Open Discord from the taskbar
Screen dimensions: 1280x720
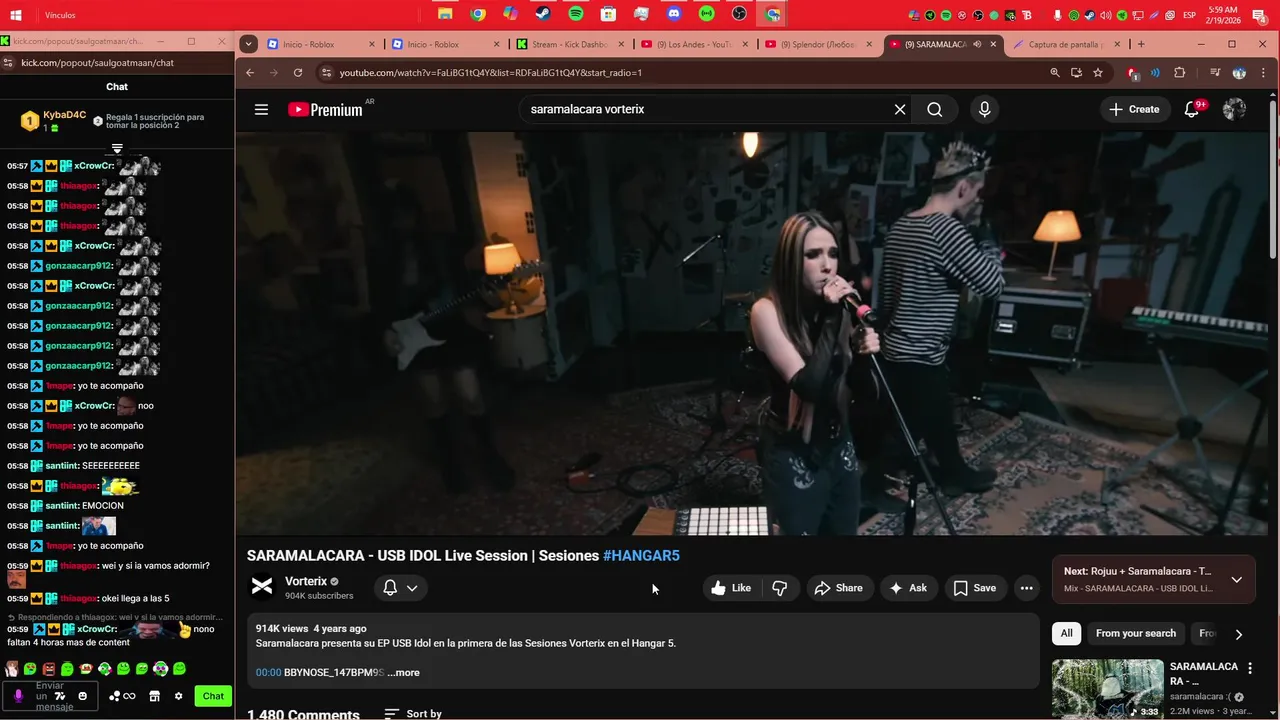[x=674, y=14]
